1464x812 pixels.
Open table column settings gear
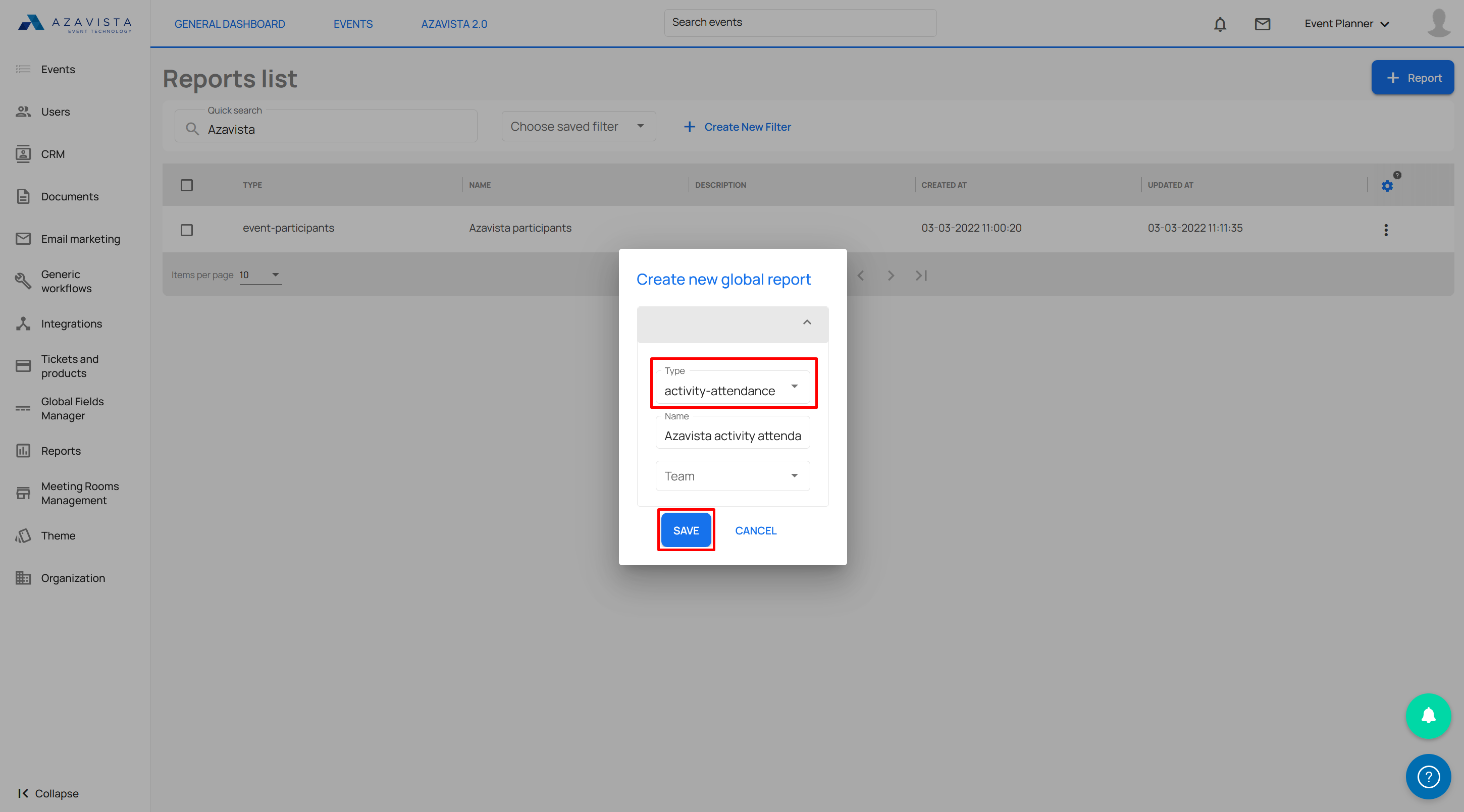click(x=1387, y=186)
